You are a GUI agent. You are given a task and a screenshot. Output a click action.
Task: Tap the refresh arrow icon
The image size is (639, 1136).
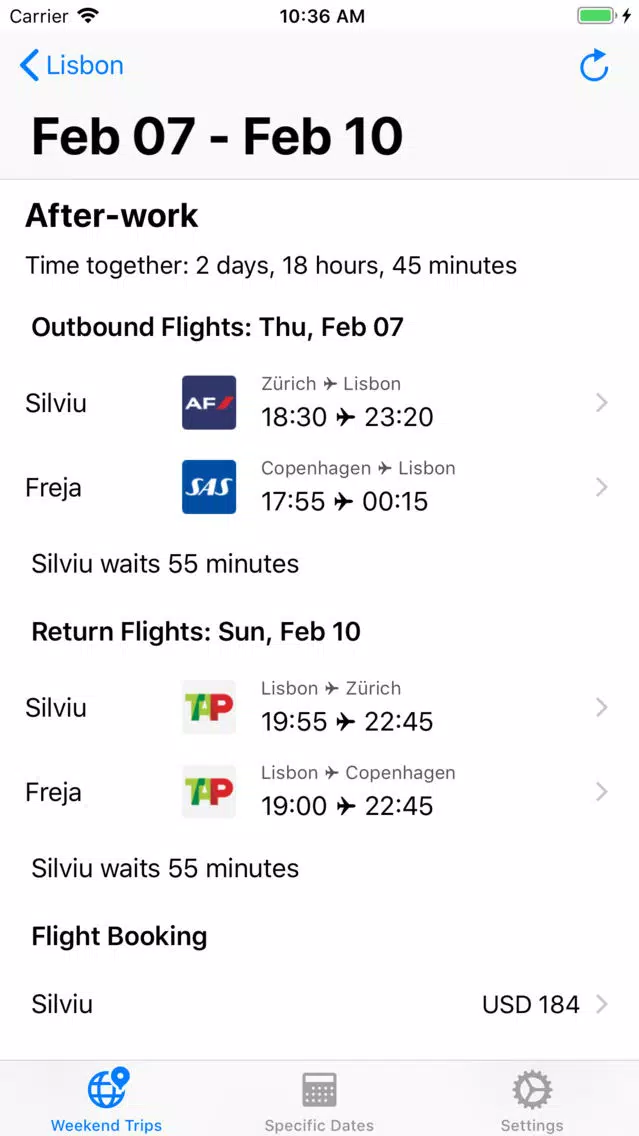coord(594,65)
